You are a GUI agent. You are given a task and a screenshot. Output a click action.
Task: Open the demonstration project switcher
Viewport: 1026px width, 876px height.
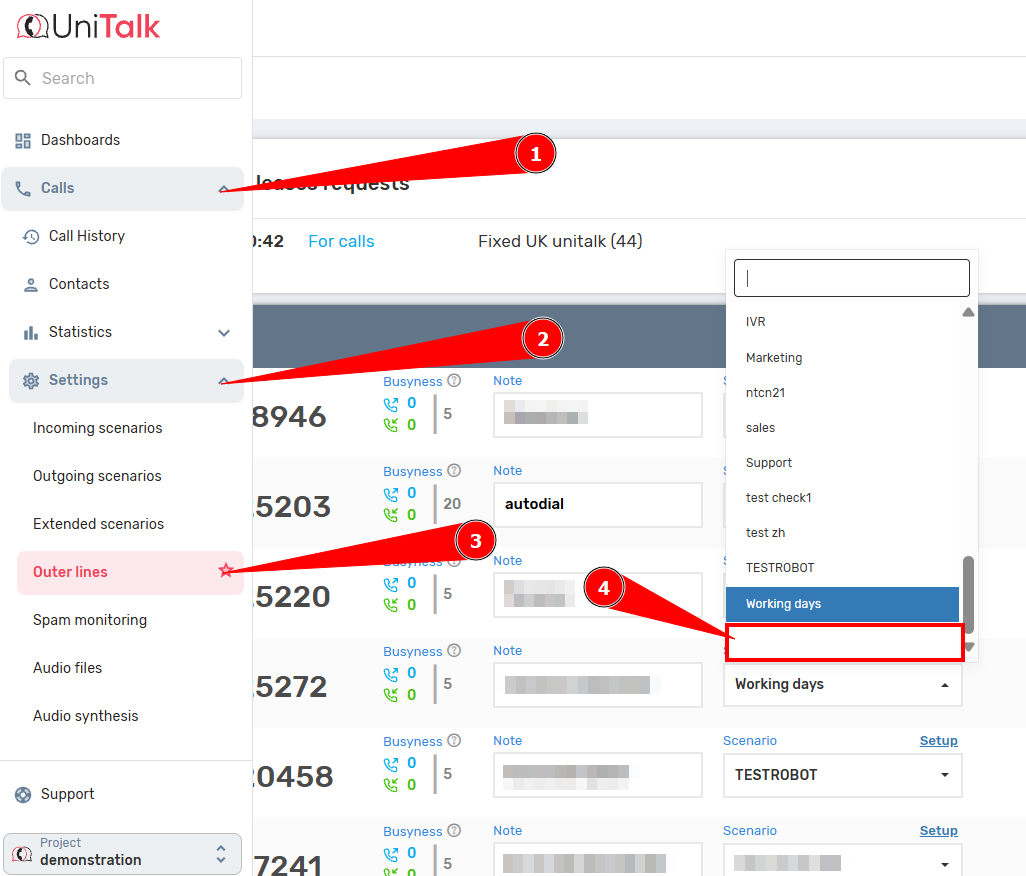coord(122,853)
